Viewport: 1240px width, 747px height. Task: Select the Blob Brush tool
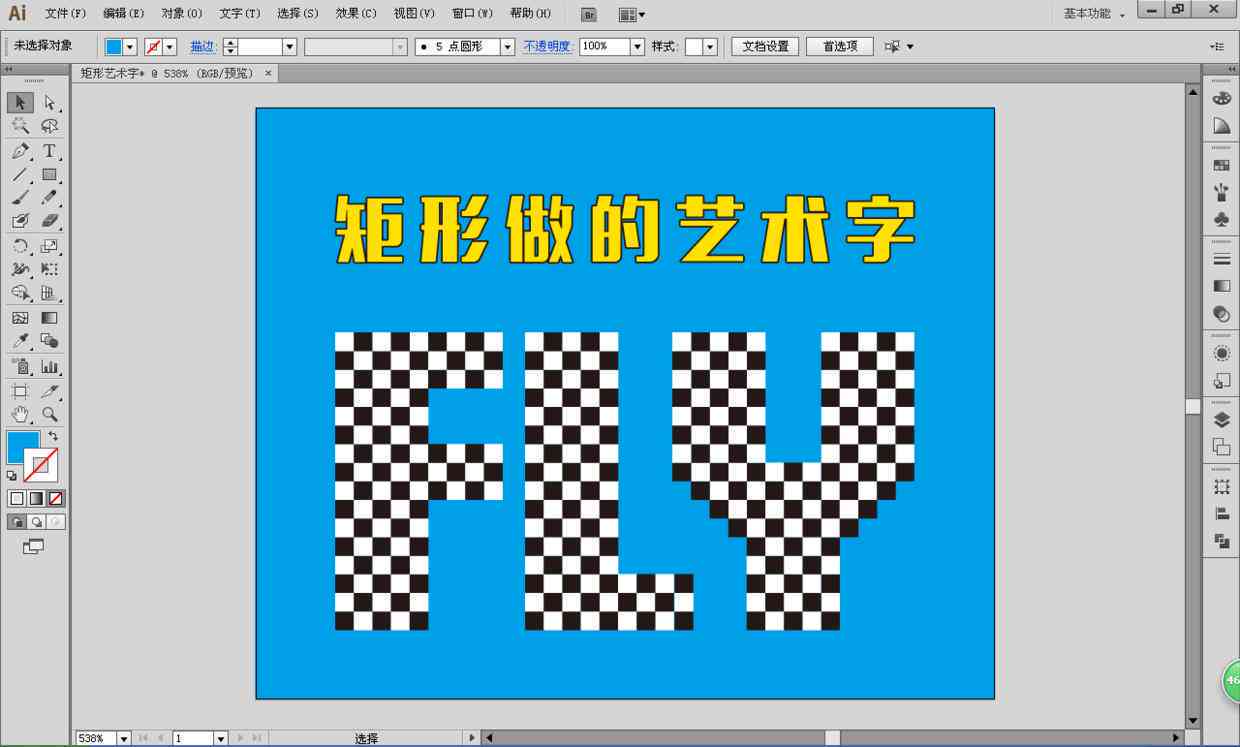point(20,221)
